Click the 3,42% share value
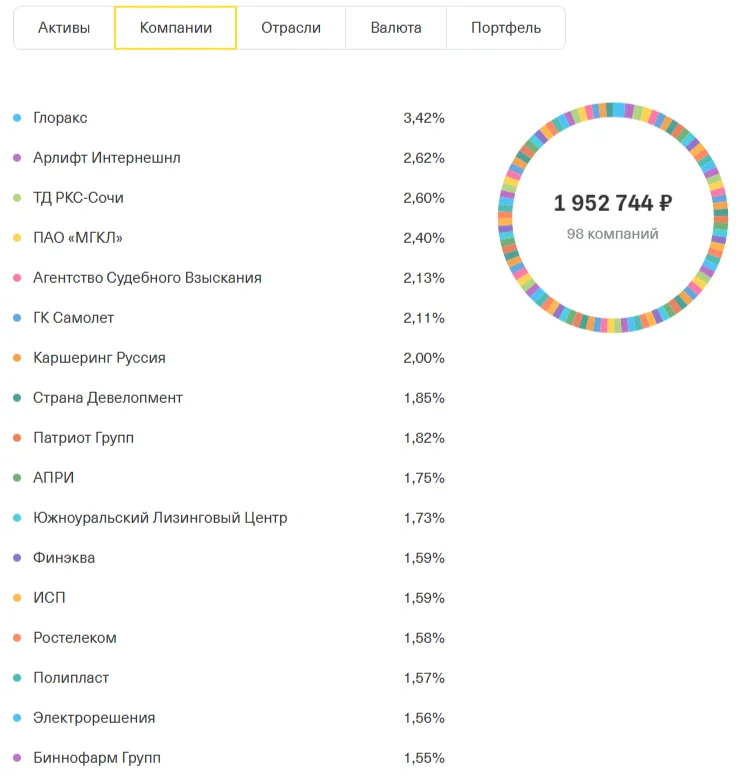Screen dimensions: 741x781 coord(424,118)
